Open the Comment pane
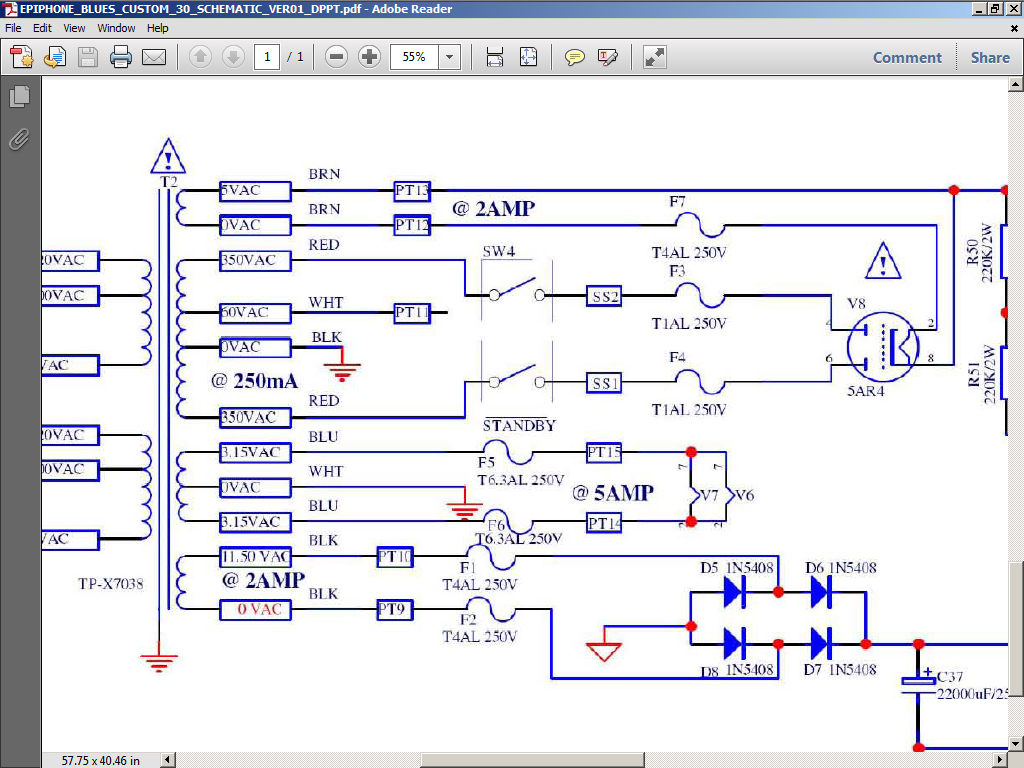Image resolution: width=1024 pixels, height=768 pixels. 907,57
